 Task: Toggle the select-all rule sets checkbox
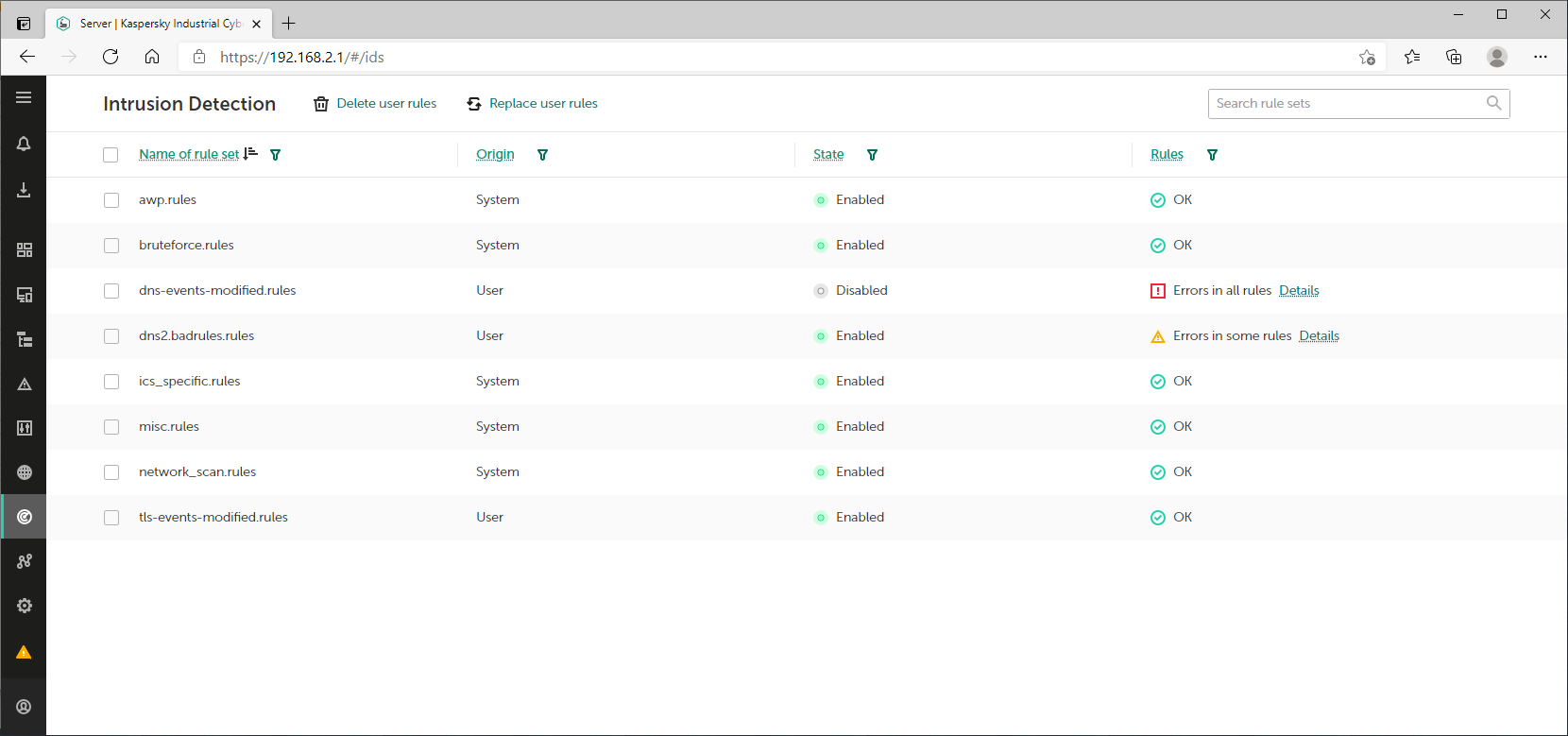(111, 155)
